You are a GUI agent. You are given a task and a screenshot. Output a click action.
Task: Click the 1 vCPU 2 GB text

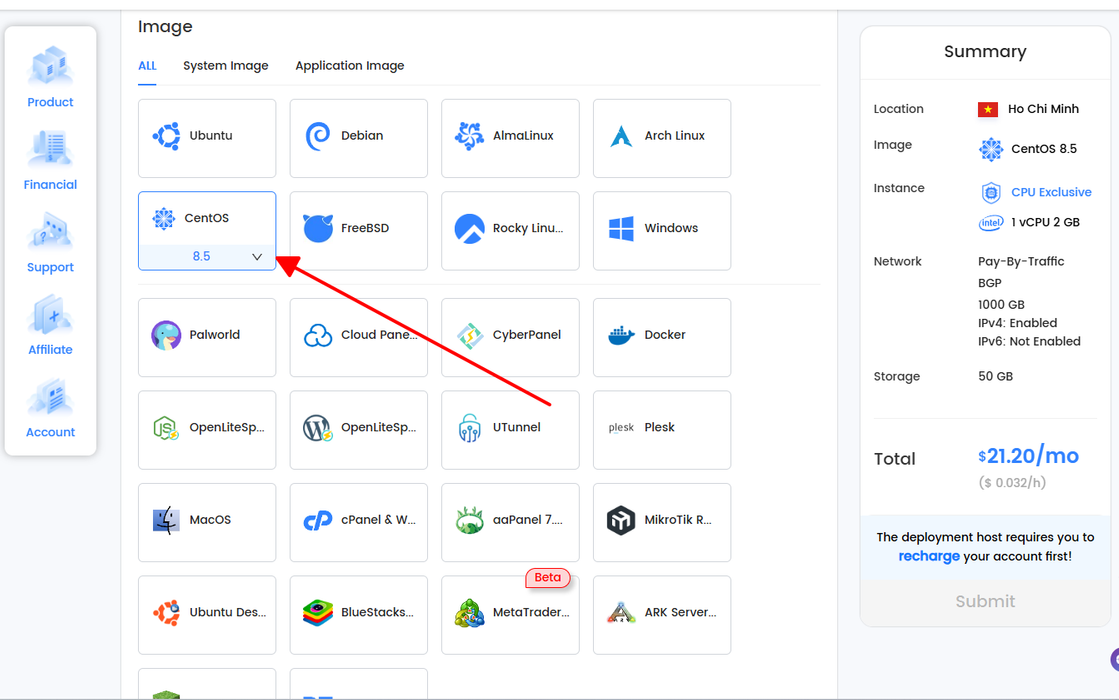1045,222
